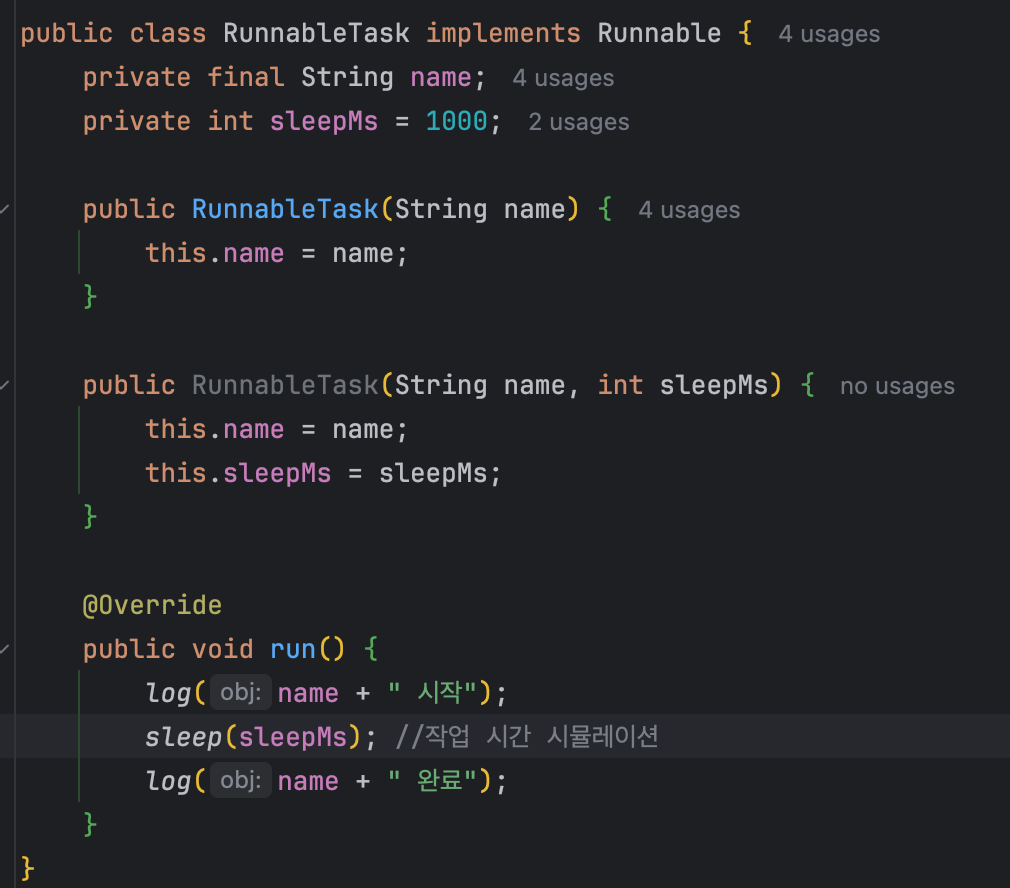Click the final closing brace of the class
The image size is (1010, 888).
tap(27, 869)
